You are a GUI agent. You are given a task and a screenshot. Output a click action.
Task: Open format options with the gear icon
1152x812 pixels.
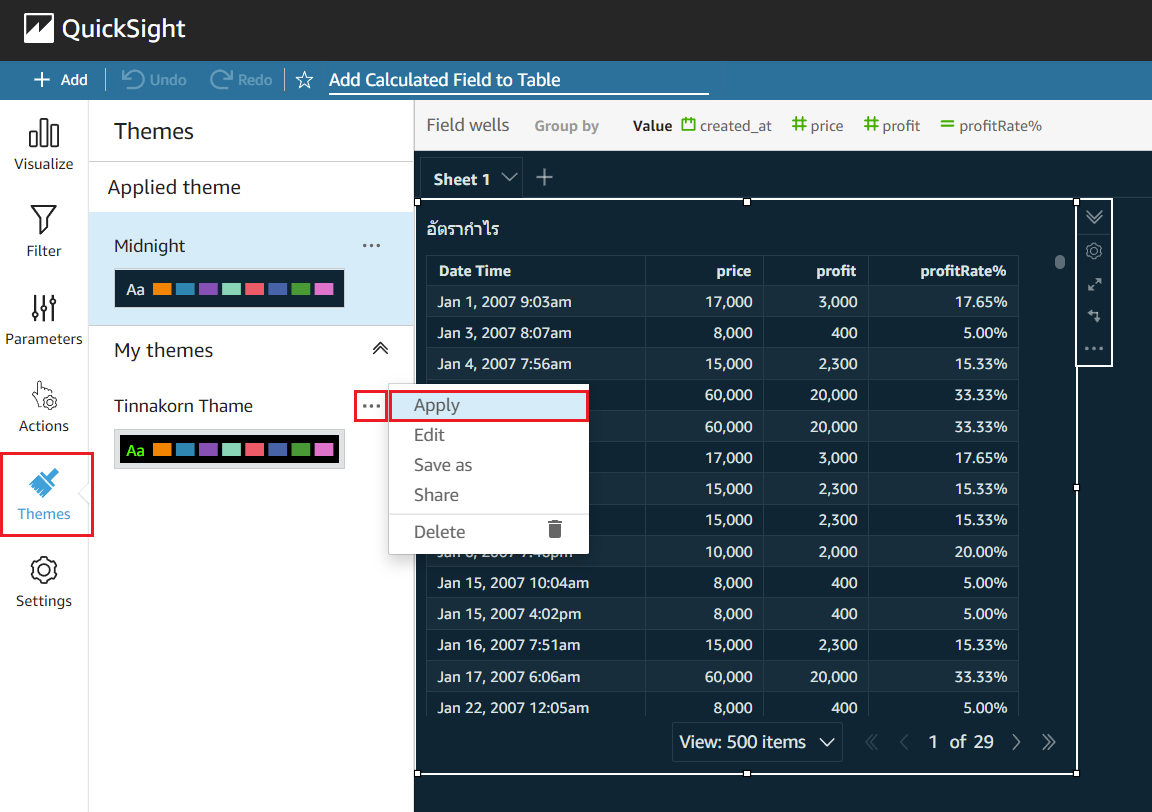pyautogui.click(x=1093, y=251)
